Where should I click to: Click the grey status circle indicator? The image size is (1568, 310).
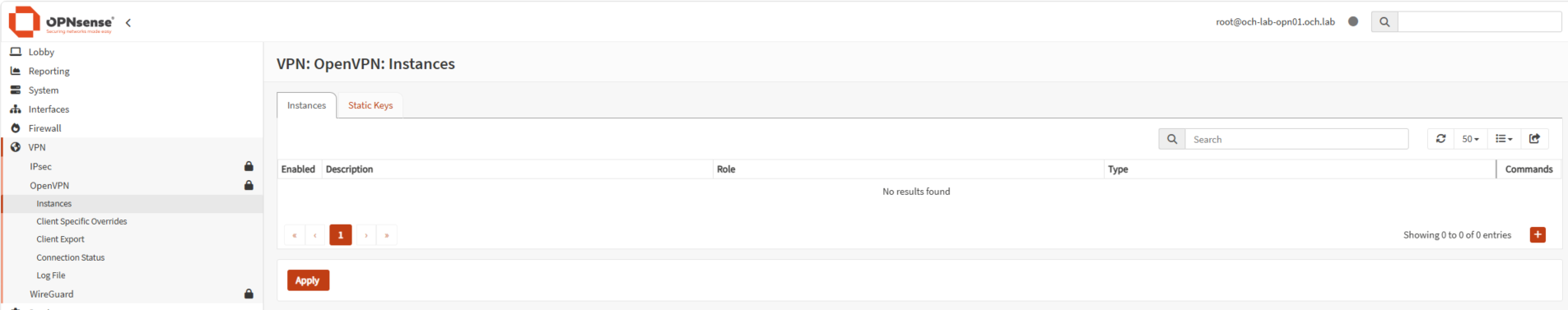coord(1353,21)
